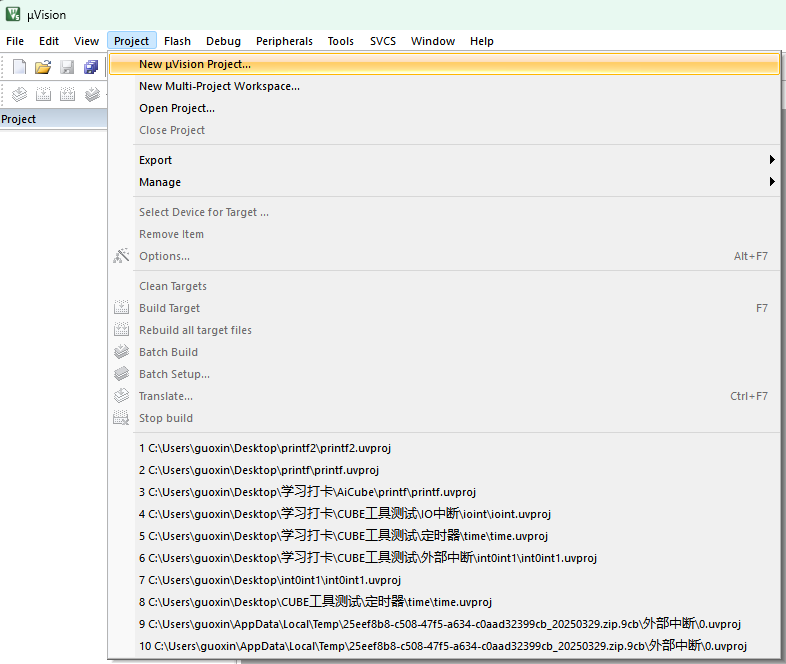Click the Build toolbar icon
This screenshot has width=786, height=664.
(43, 94)
